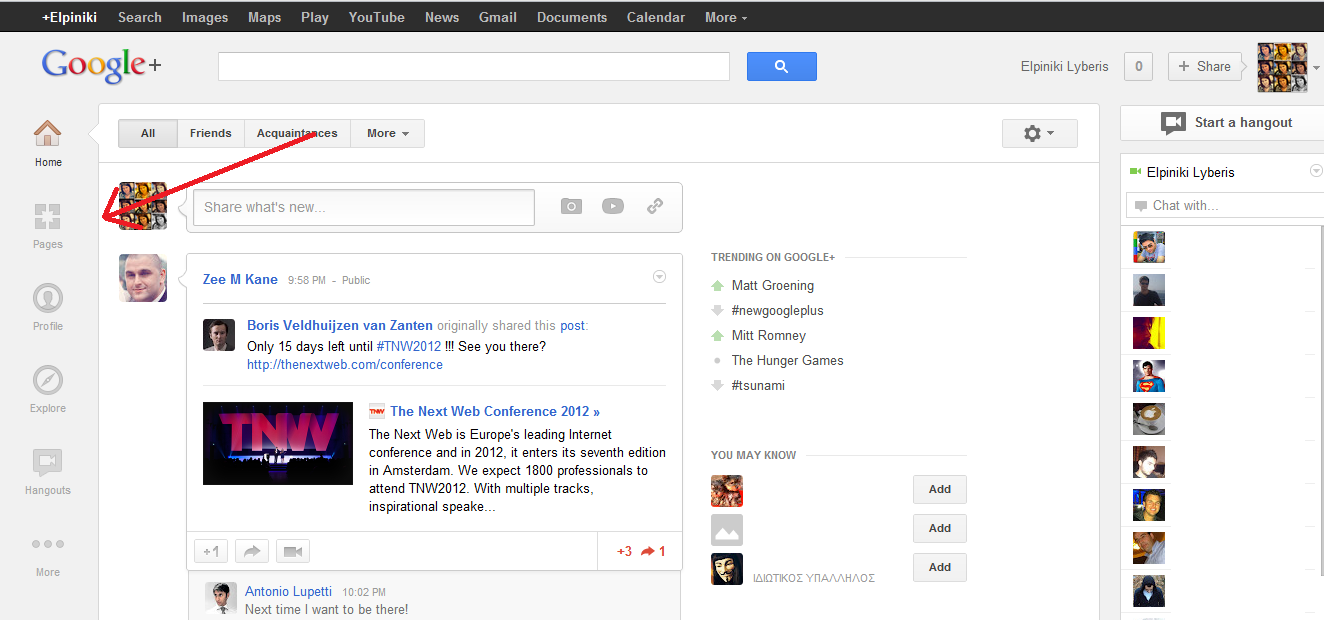The height and width of the screenshot is (620, 1324).
Task: Add the first suggested person
Action: point(940,489)
